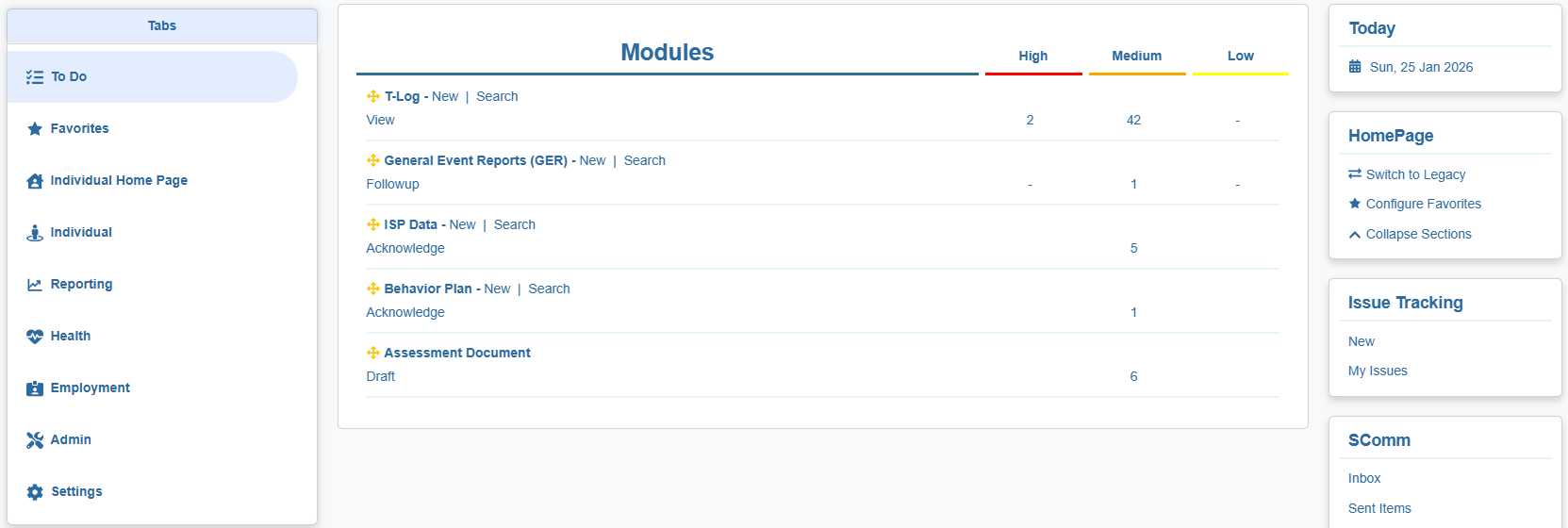Open My Issues under Issue Tracking
The image size is (1568, 528).
(x=1377, y=371)
